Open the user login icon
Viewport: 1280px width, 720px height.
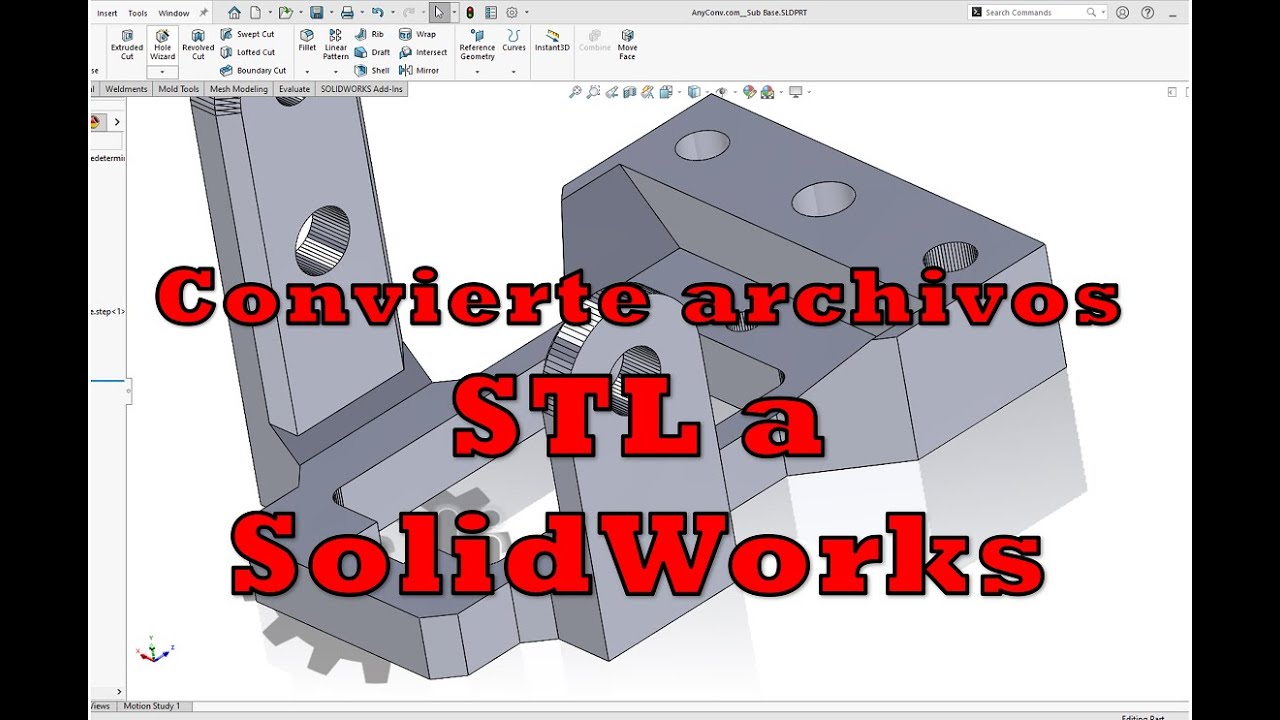point(1122,12)
